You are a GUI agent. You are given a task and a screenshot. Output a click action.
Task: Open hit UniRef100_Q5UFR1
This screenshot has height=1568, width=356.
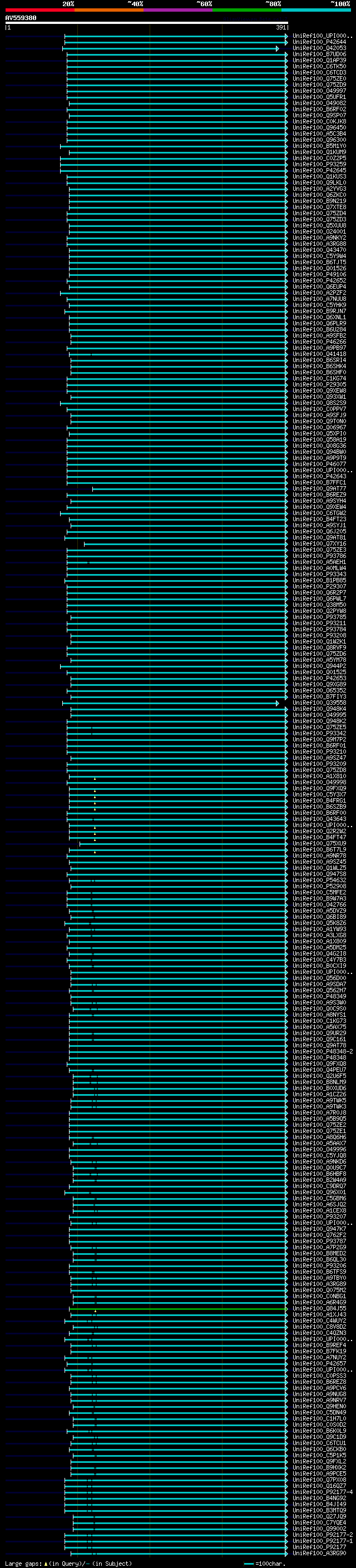tap(319, 97)
